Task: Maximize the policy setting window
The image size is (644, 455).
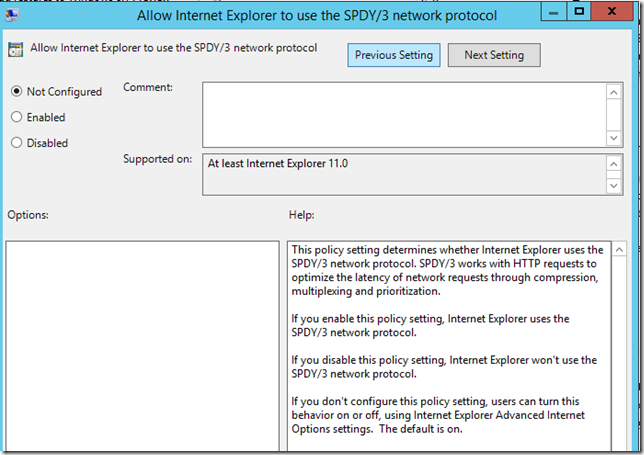Action: click(578, 11)
